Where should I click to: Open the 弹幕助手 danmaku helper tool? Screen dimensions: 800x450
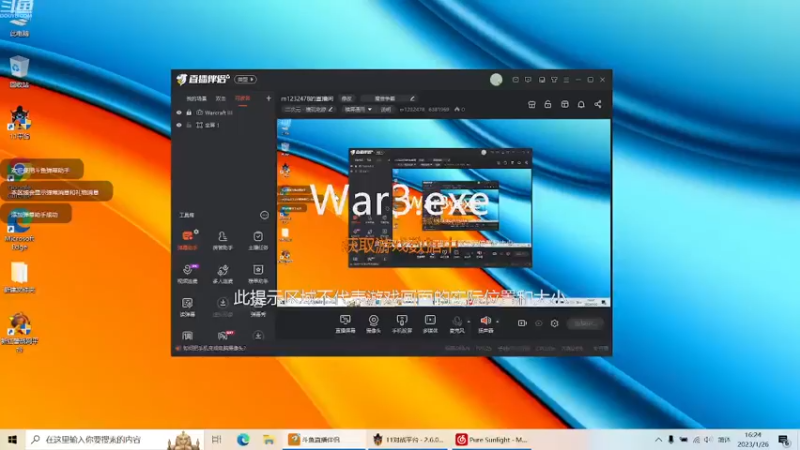point(187,240)
